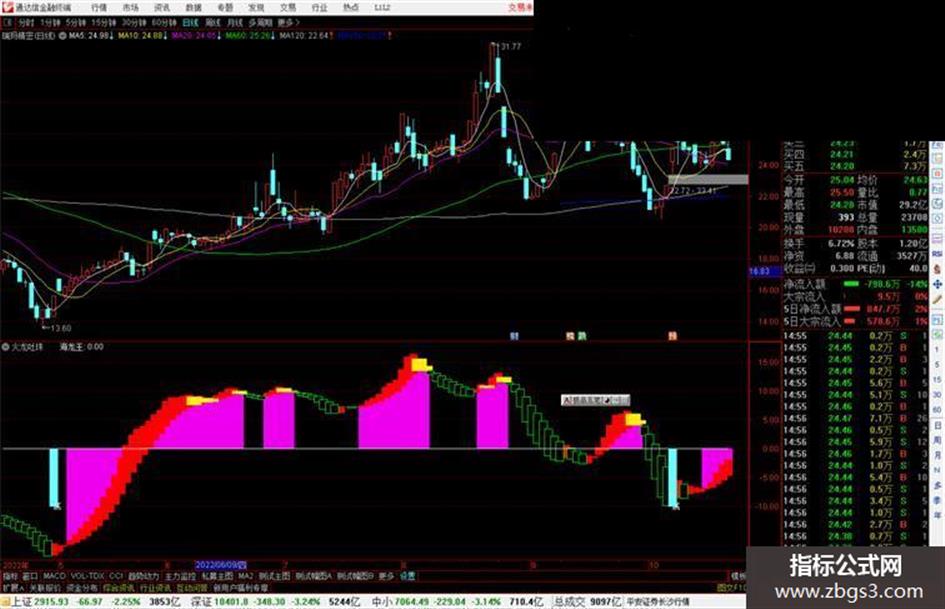This screenshot has height=609, width=945.
Task: Click the 换手 6.72% value
Action: click(841, 244)
